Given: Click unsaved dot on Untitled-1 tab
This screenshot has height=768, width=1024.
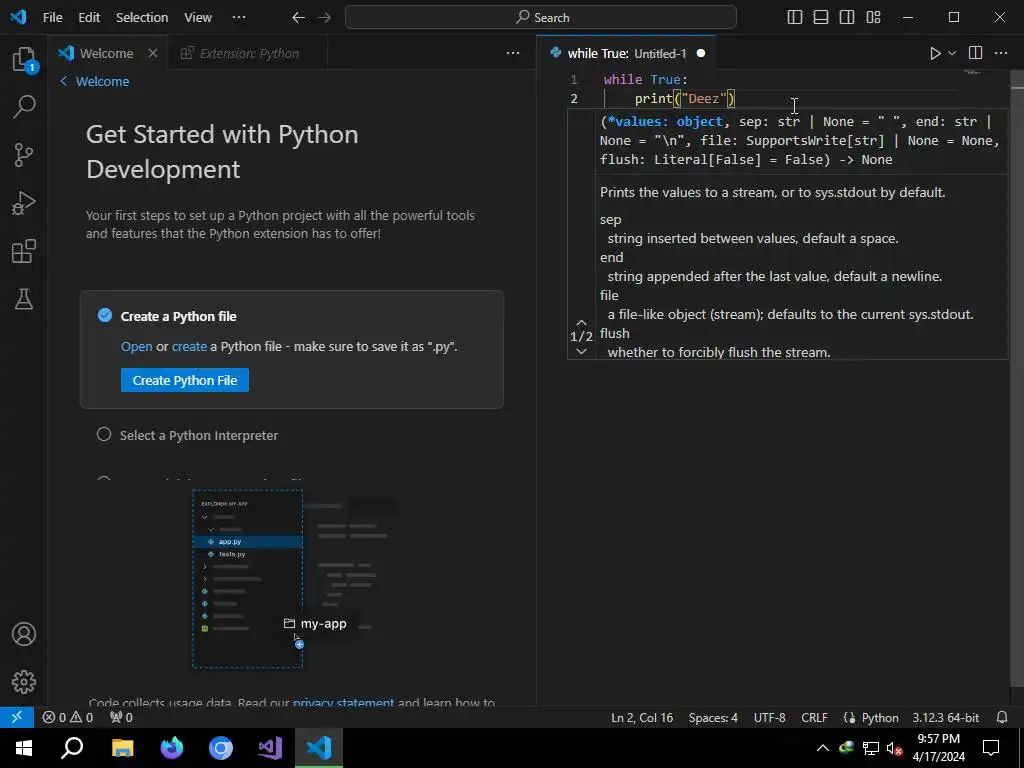Looking at the screenshot, I should 701,53.
